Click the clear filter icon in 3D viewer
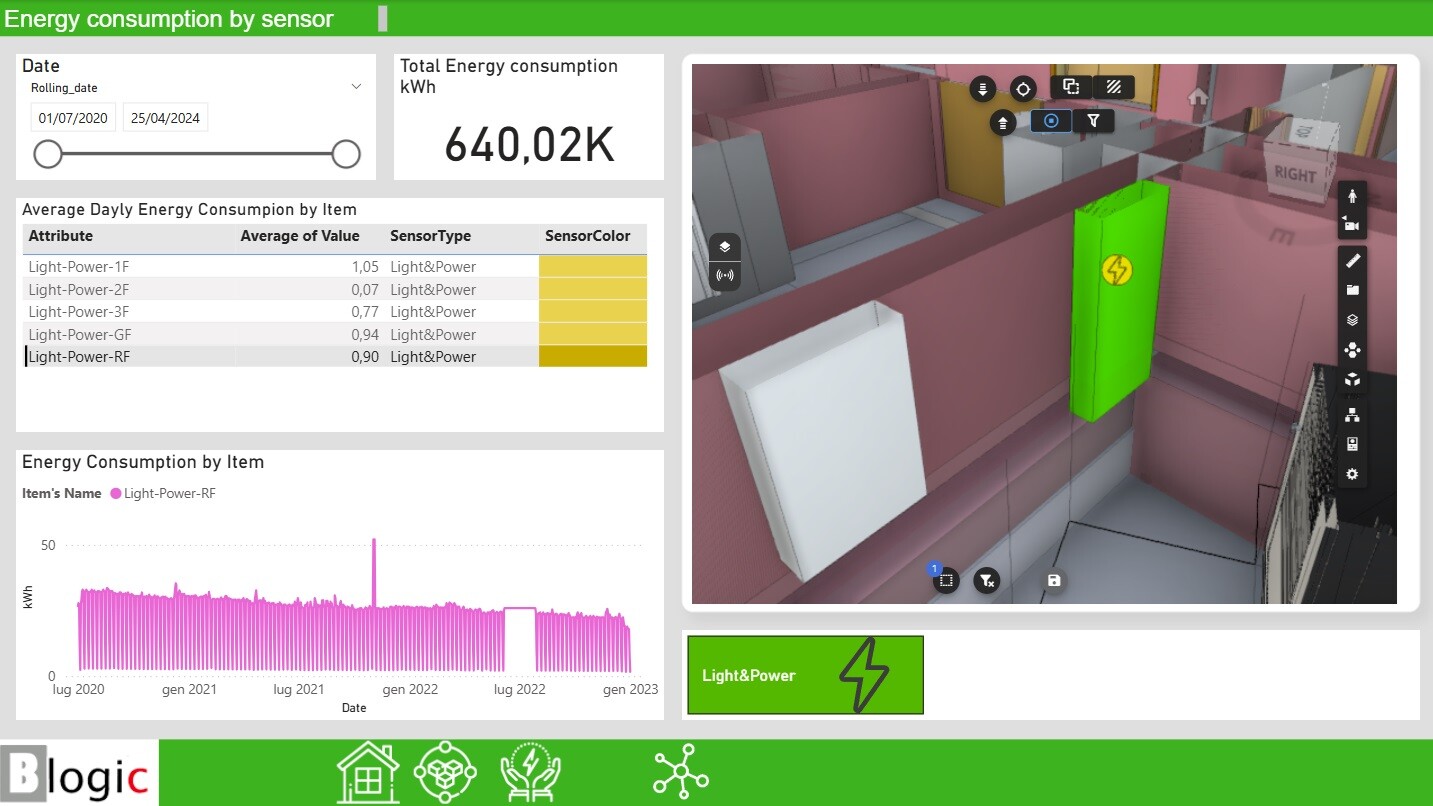Image resolution: width=1433 pixels, height=806 pixels. pyautogui.click(x=987, y=580)
